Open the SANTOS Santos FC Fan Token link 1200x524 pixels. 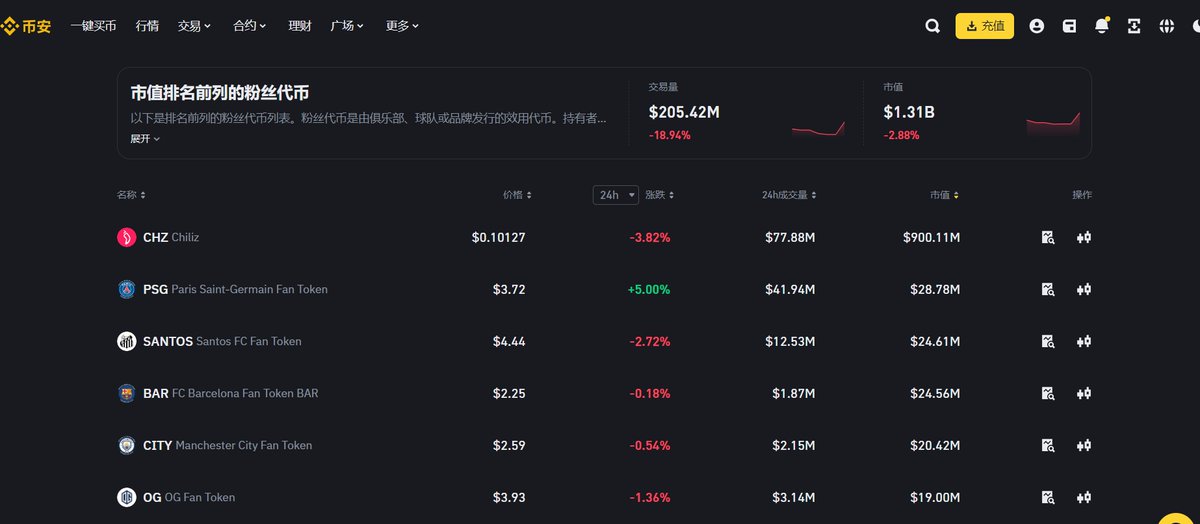222,341
